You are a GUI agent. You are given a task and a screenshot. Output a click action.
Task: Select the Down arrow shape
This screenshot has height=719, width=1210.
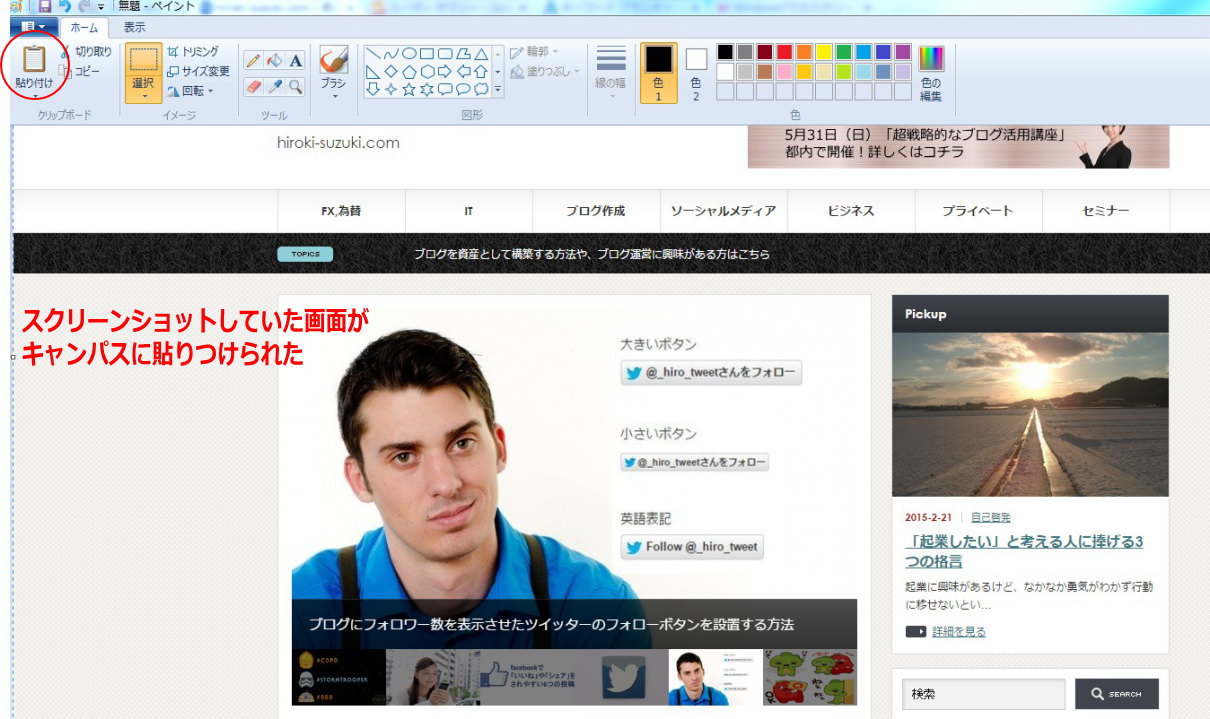pyautogui.click(x=373, y=89)
